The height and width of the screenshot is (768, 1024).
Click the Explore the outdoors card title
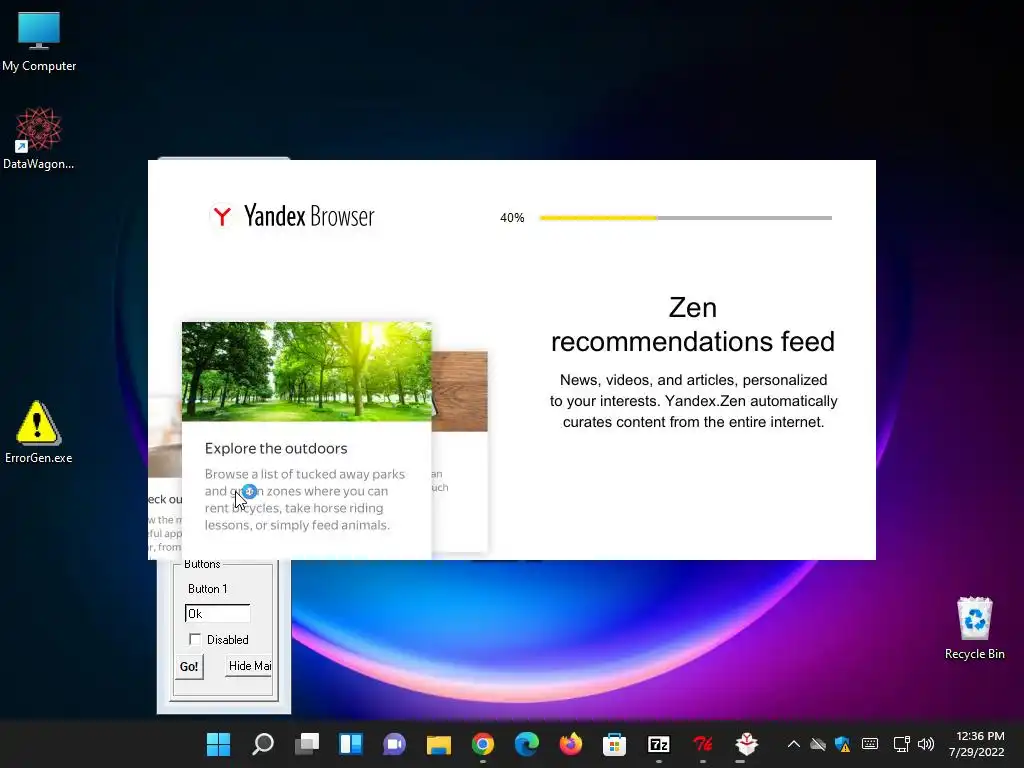point(276,448)
